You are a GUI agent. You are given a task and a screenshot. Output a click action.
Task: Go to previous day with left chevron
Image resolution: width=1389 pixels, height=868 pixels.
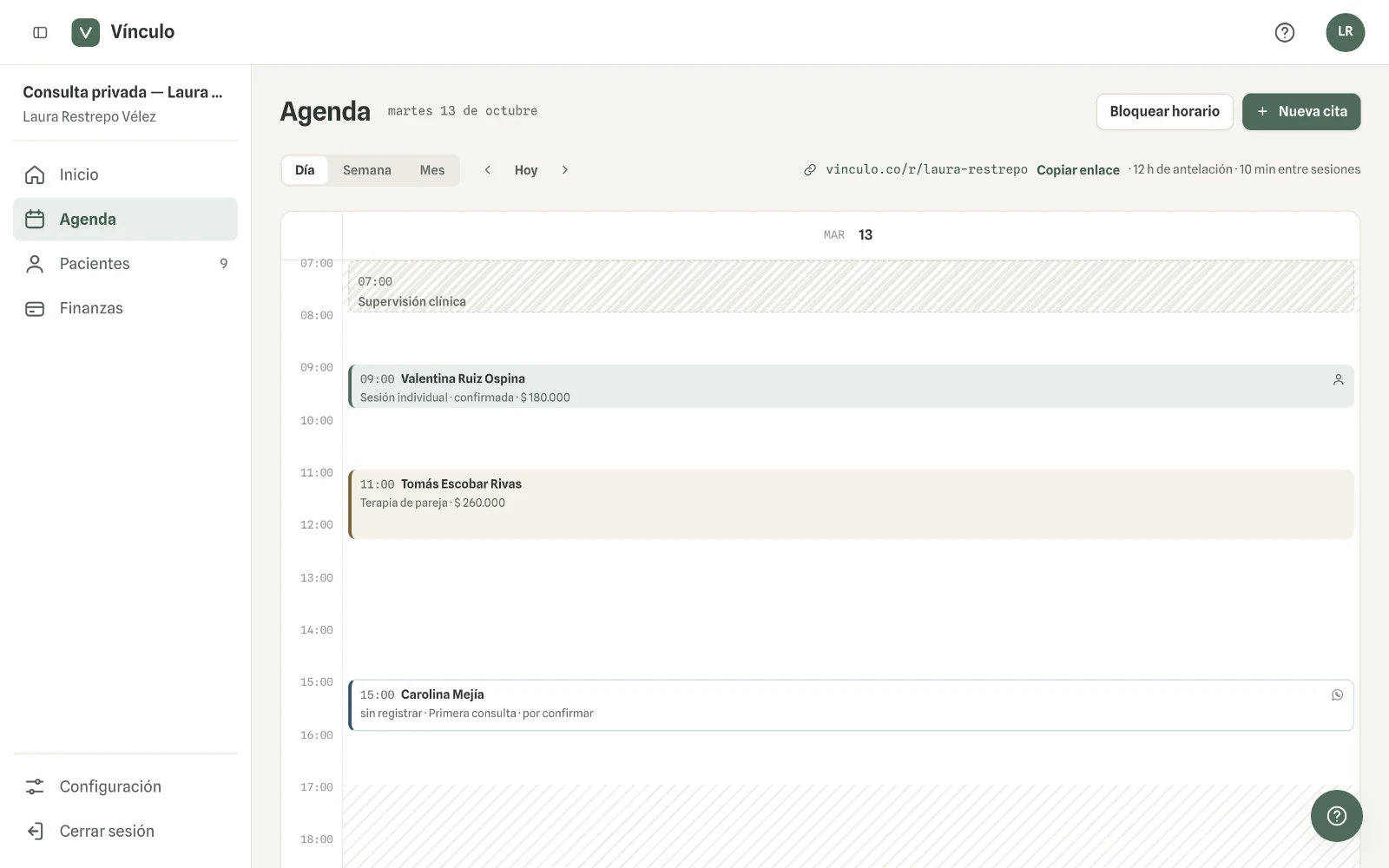click(488, 170)
